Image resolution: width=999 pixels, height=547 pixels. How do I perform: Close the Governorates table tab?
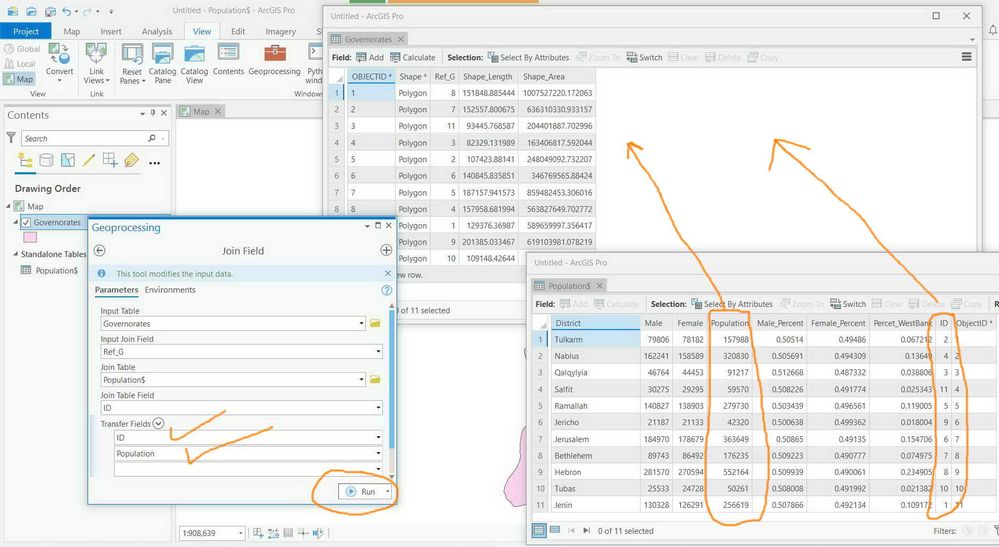[x=400, y=39]
